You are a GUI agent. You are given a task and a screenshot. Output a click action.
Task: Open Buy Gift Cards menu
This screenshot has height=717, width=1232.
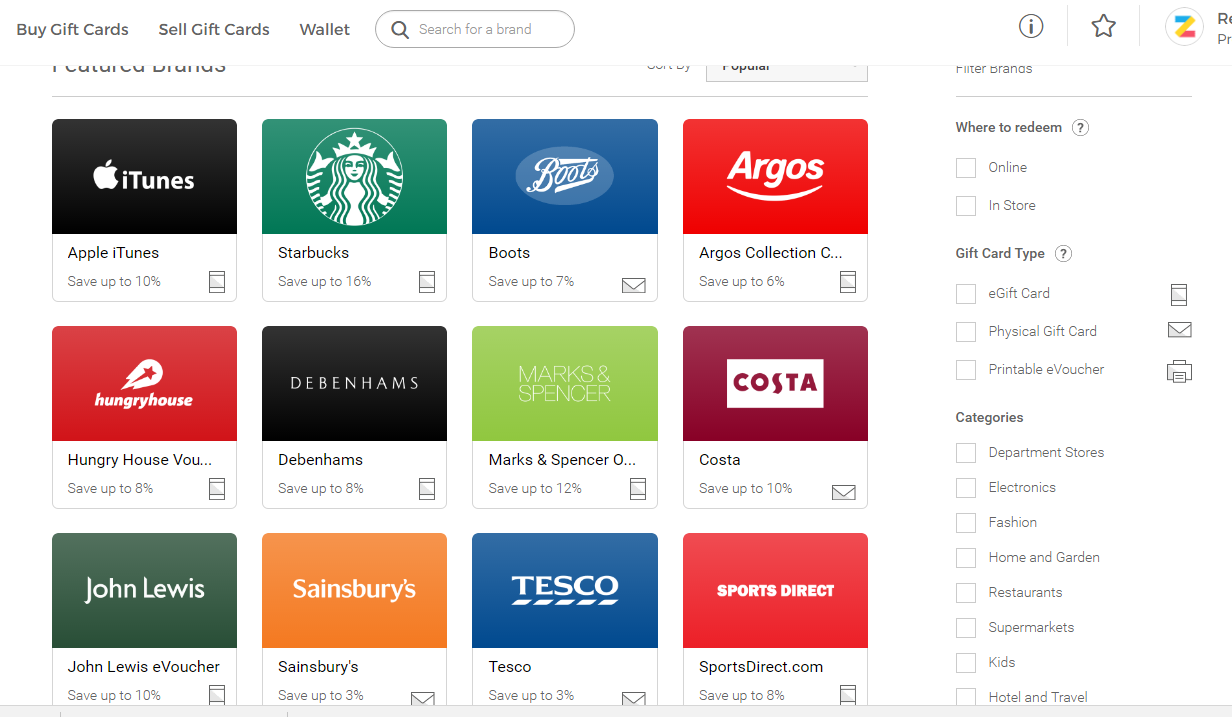[x=72, y=29]
